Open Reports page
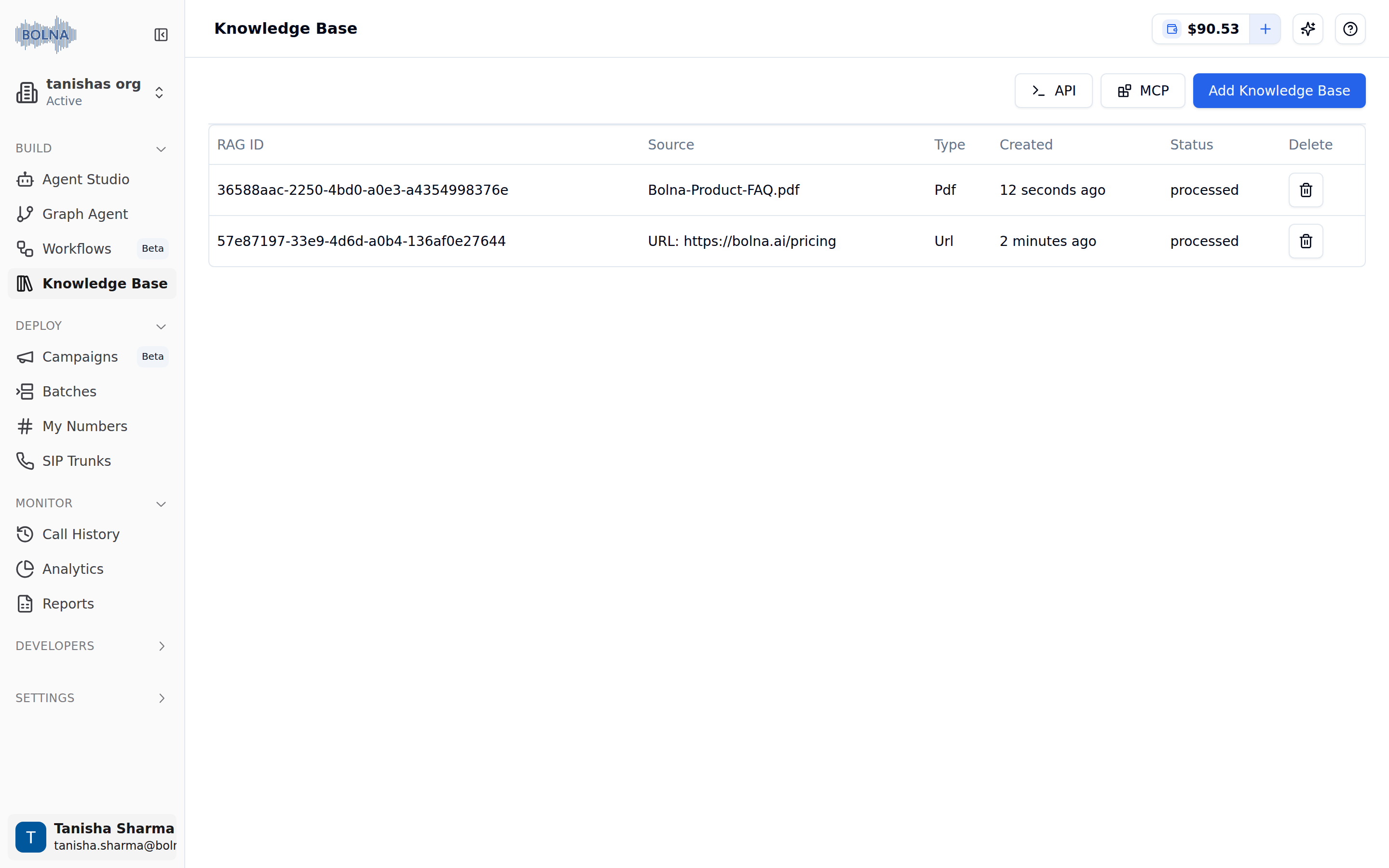Screen dimensions: 1389x868 tap(92, 604)
